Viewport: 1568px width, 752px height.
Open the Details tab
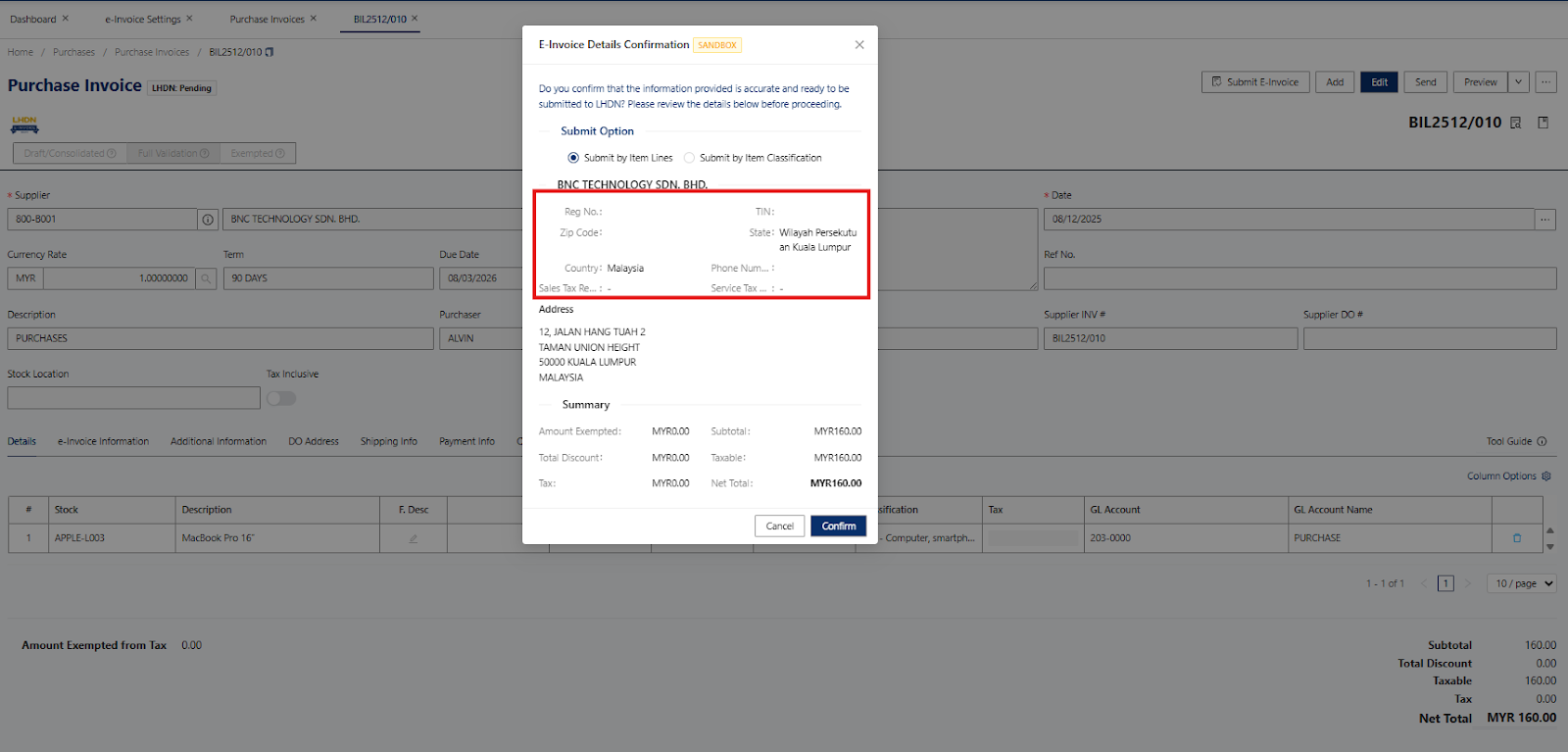[x=22, y=441]
